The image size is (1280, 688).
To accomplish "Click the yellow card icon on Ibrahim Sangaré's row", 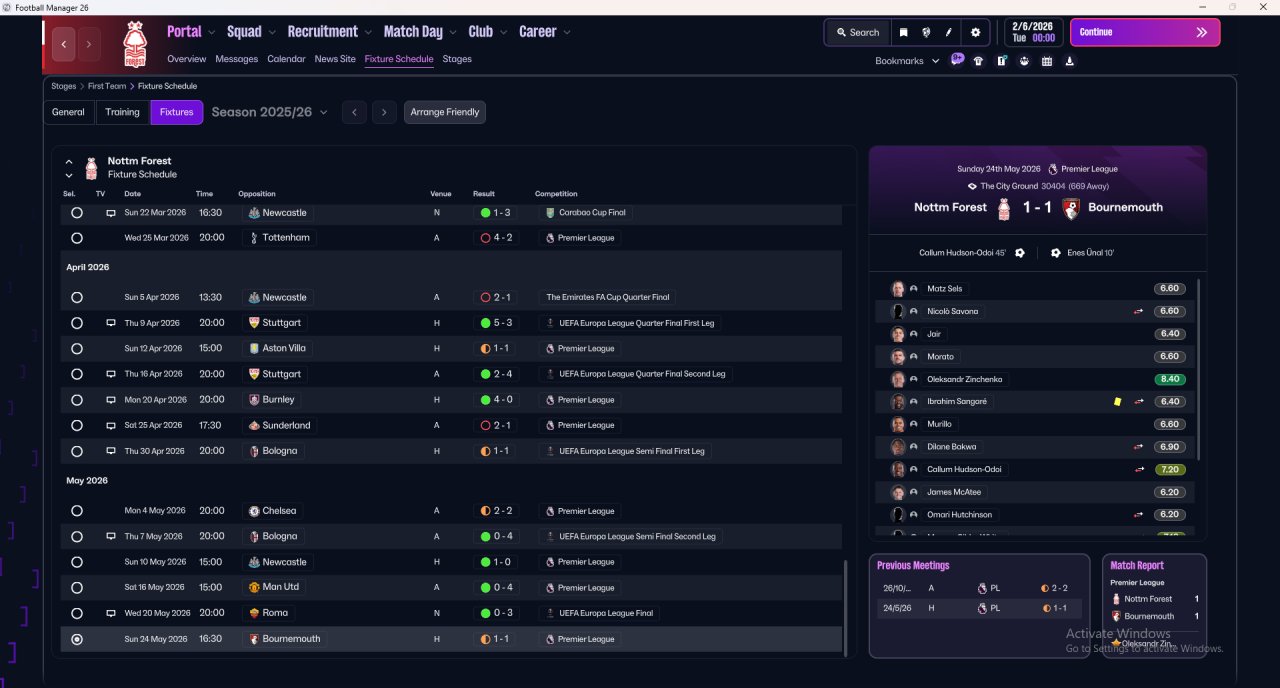I will click(1117, 401).
